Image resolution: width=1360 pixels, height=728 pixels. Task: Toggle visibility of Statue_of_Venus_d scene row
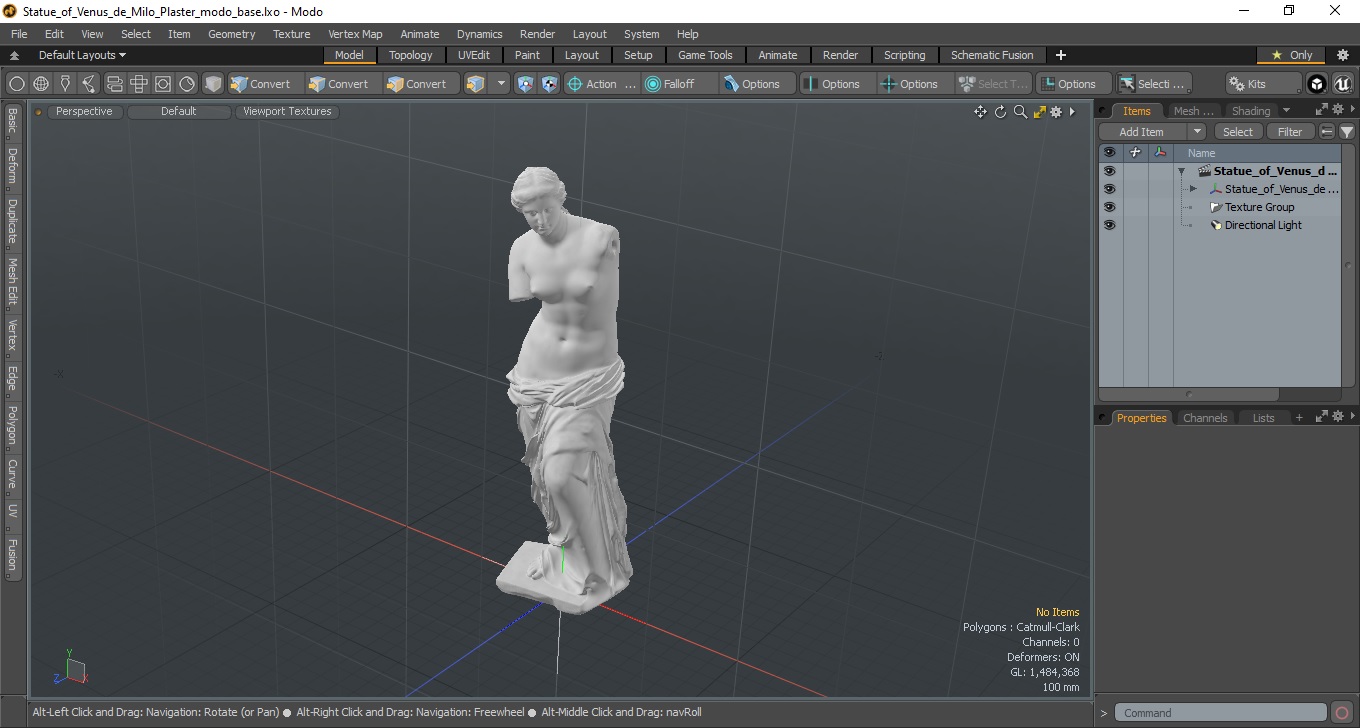[1109, 171]
